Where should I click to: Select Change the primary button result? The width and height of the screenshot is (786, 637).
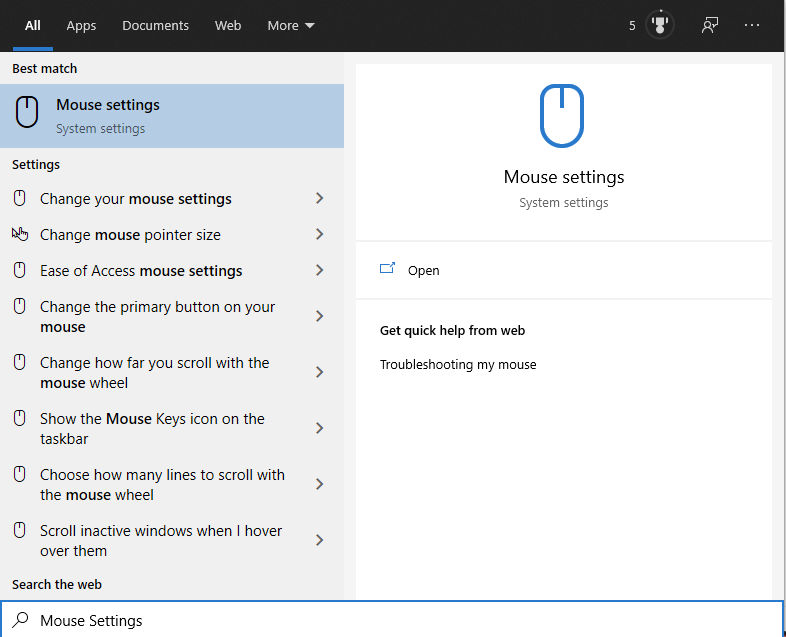[157, 317]
